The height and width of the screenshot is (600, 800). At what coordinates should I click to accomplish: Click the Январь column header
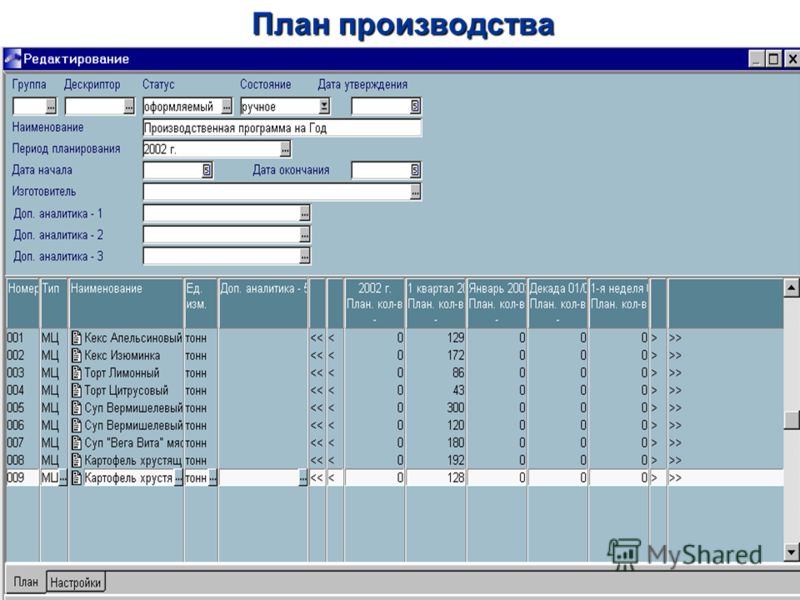coord(496,303)
